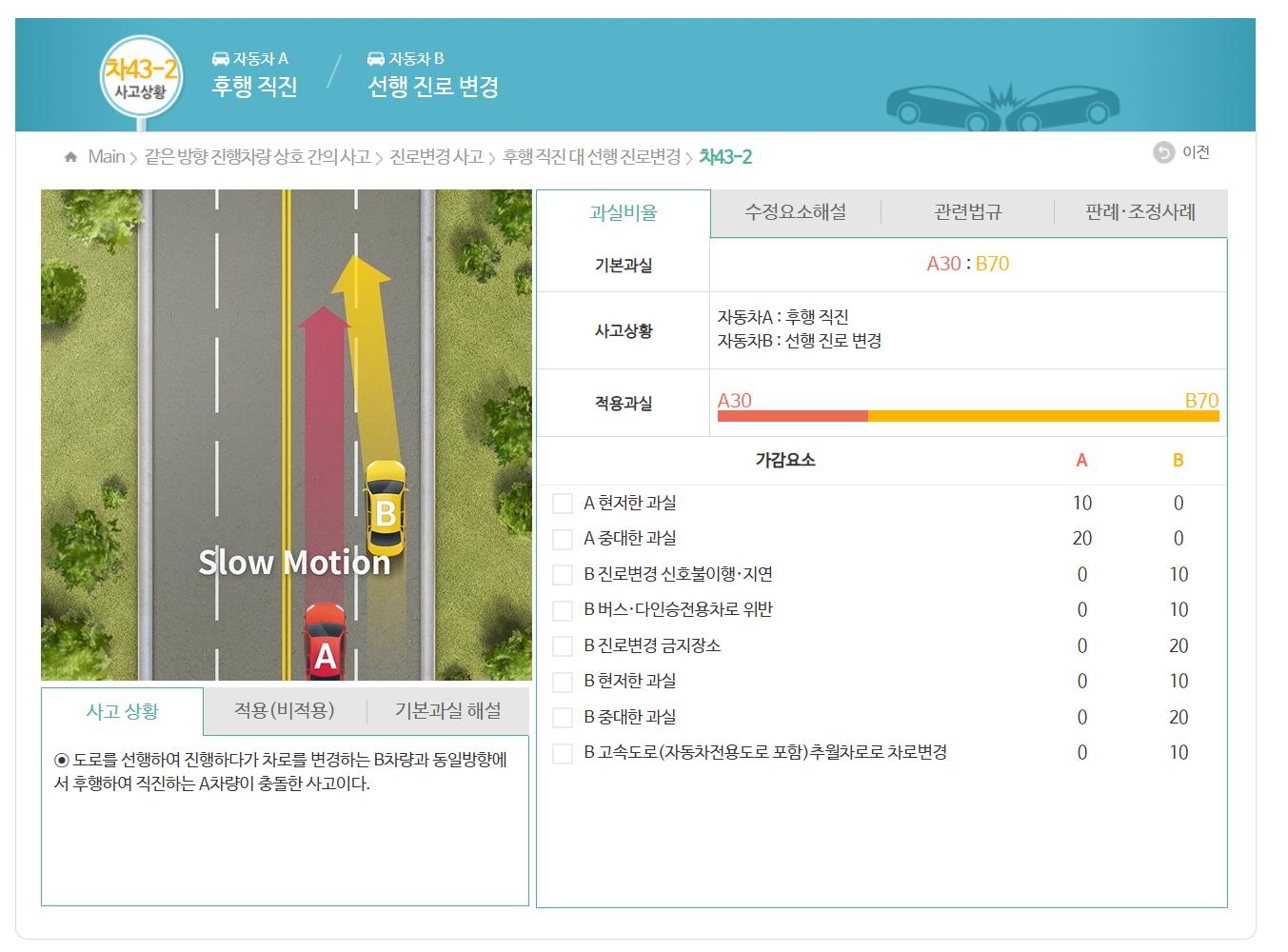Tick the B 진로변경 금지장소 checkbox
The width and height of the screenshot is (1288, 952).
coord(563,646)
